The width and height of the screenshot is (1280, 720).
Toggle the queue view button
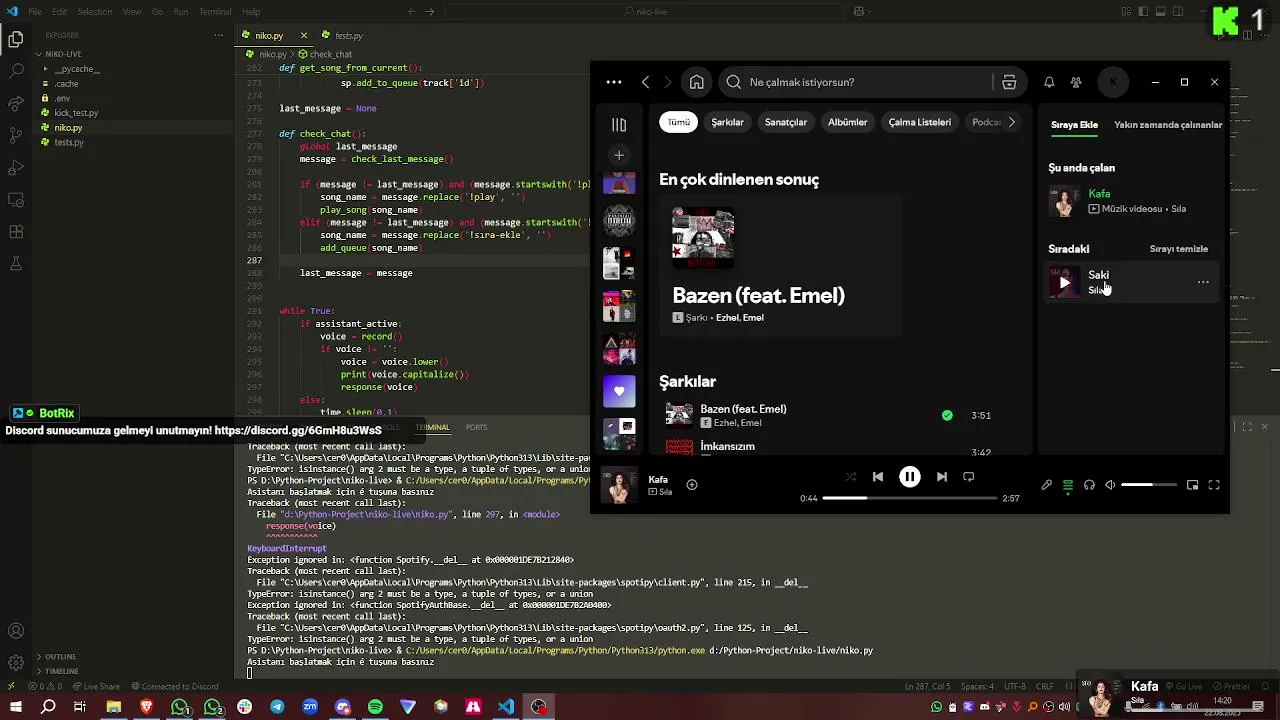[x=1068, y=485]
